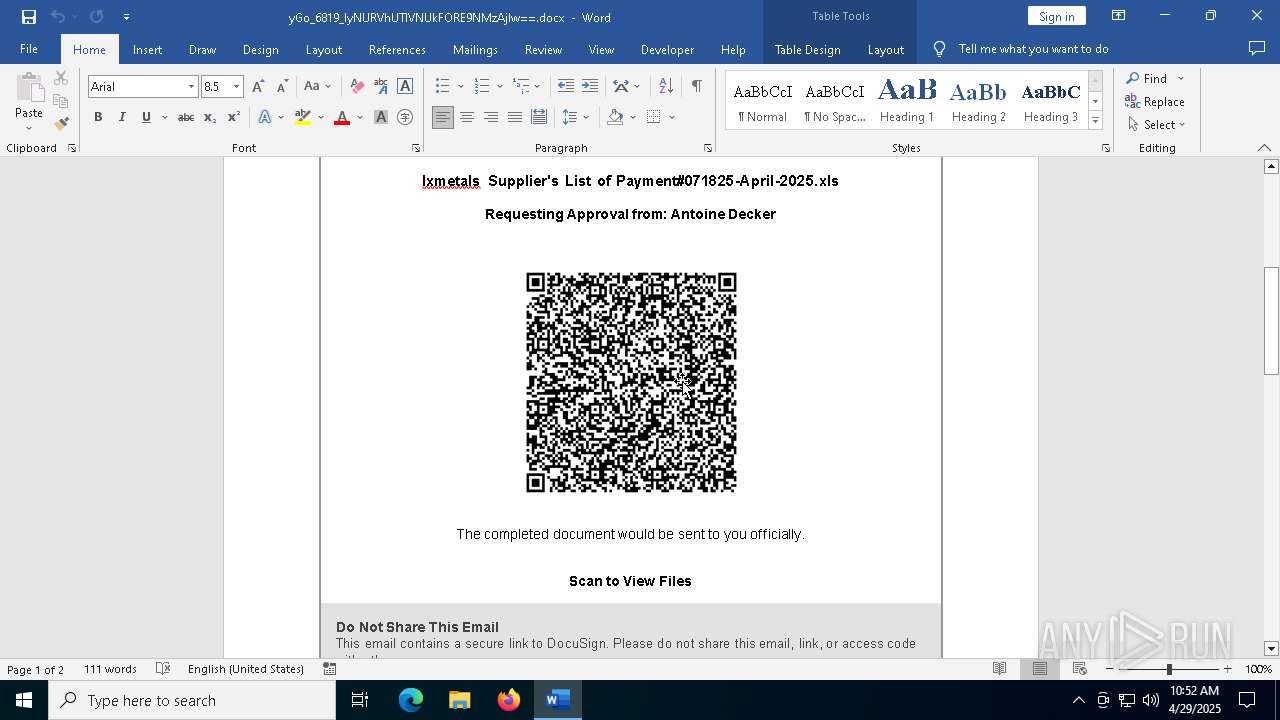Decrease paragraph indent
Viewport: 1280px width, 720px height.
(x=566, y=87)
